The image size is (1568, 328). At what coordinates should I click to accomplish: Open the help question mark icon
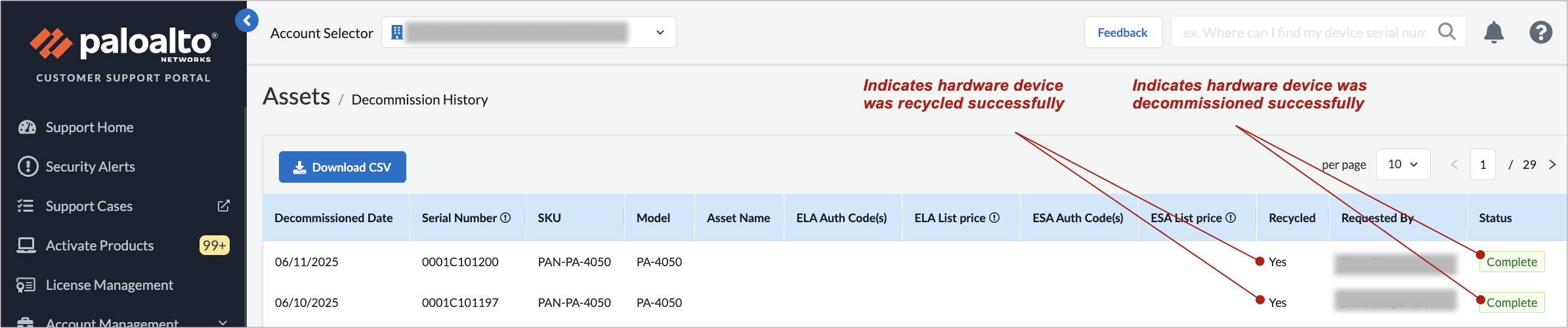(x=1540, y=32)
